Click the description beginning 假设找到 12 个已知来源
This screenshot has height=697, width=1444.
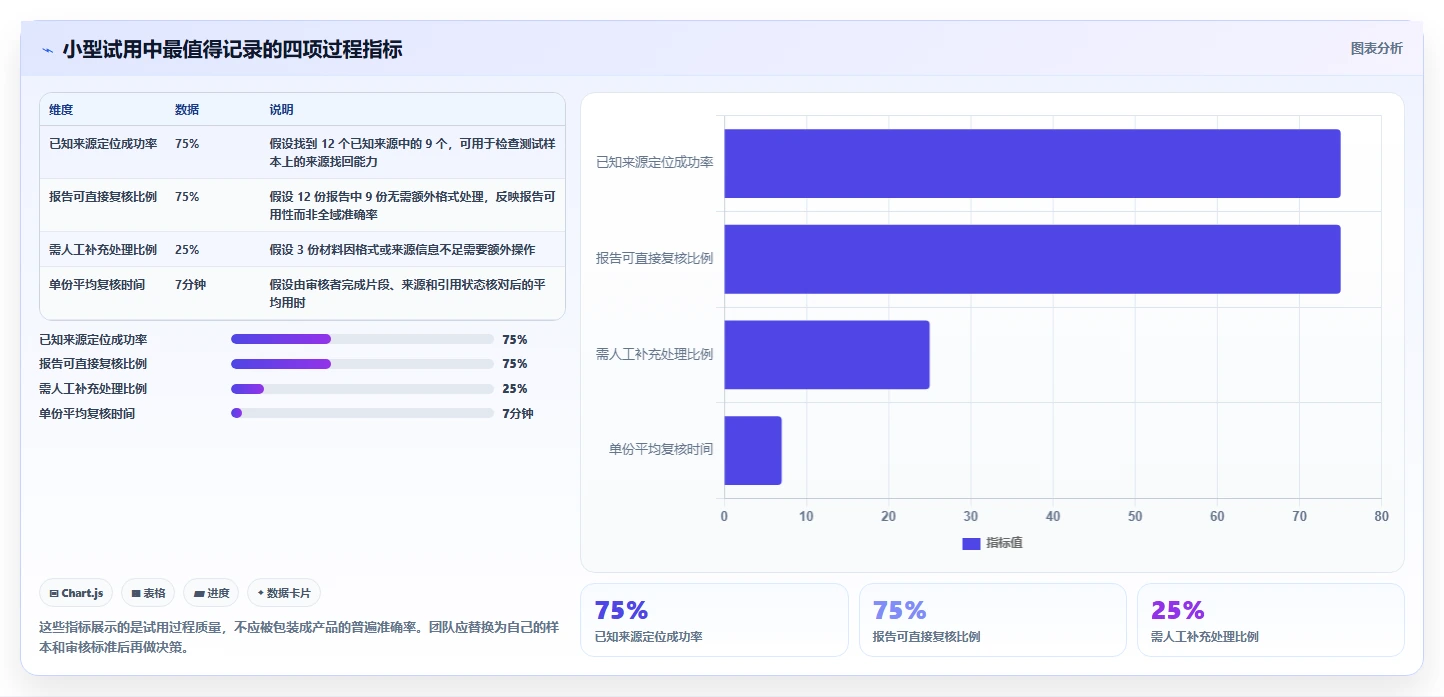pos(412,153)
